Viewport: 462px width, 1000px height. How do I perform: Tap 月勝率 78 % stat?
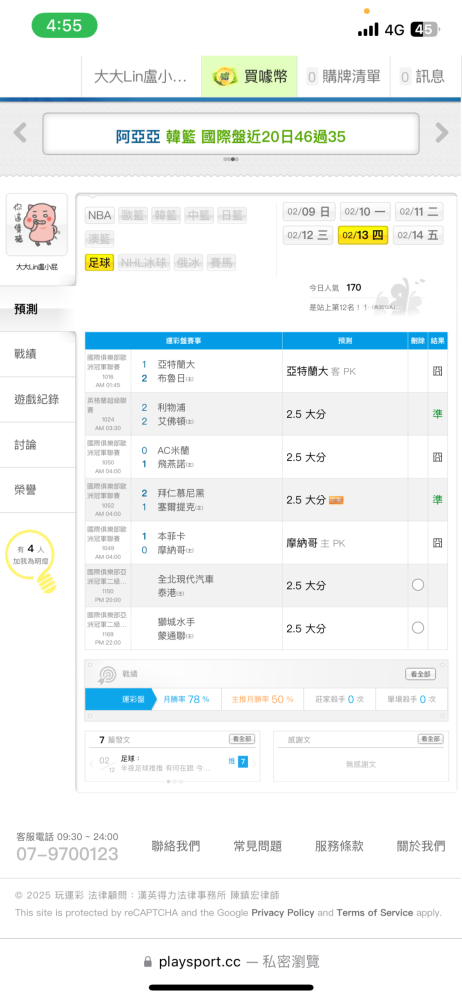[x=186, y=699]
